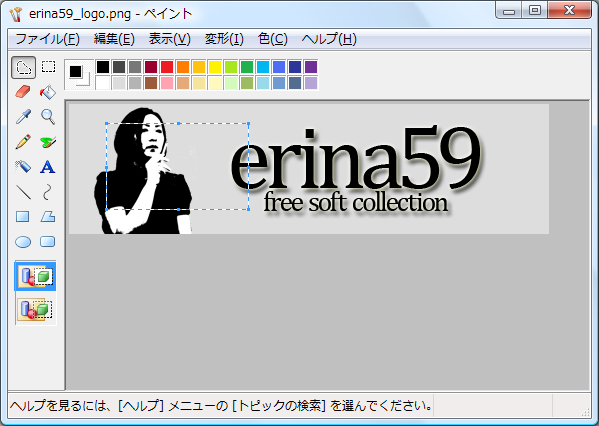Pick the Eraser tool
Screen dimensions: 599x426
(x=23, y=92)
